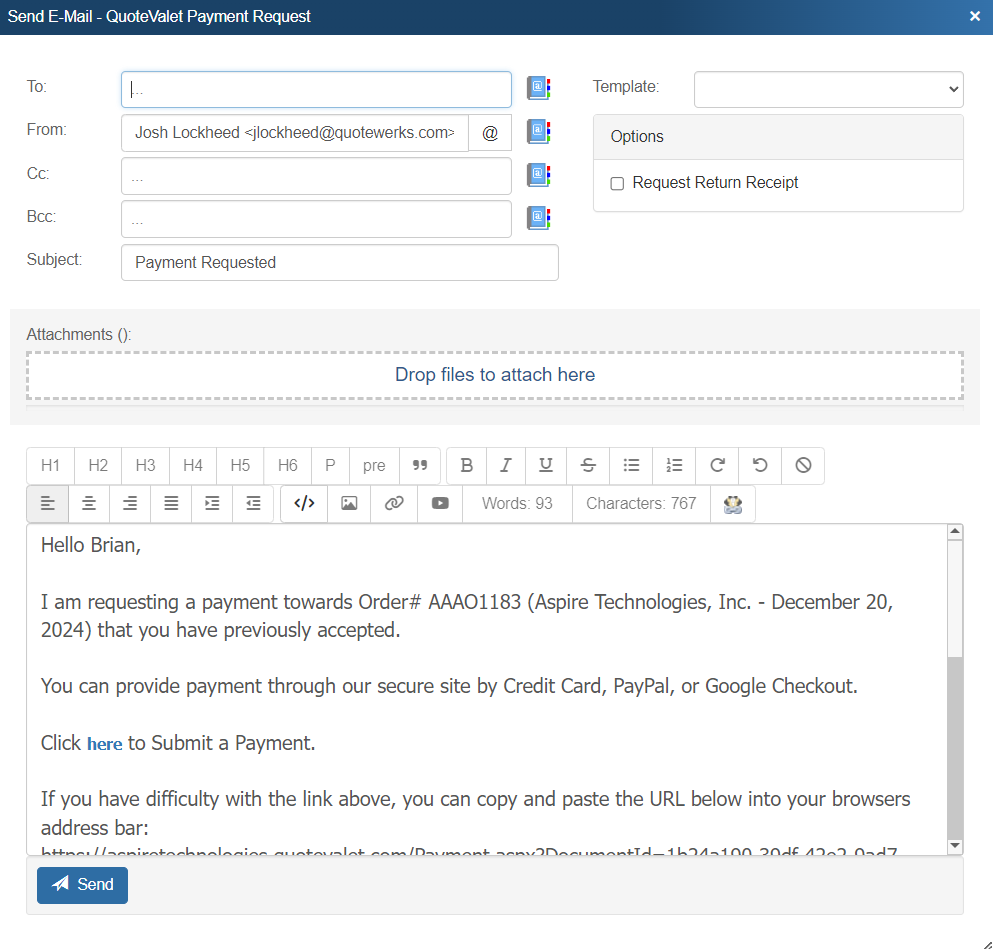Enable Request Return Receipt checkbox
This screenshot has height=949, width=993.
tap(617, 184)
